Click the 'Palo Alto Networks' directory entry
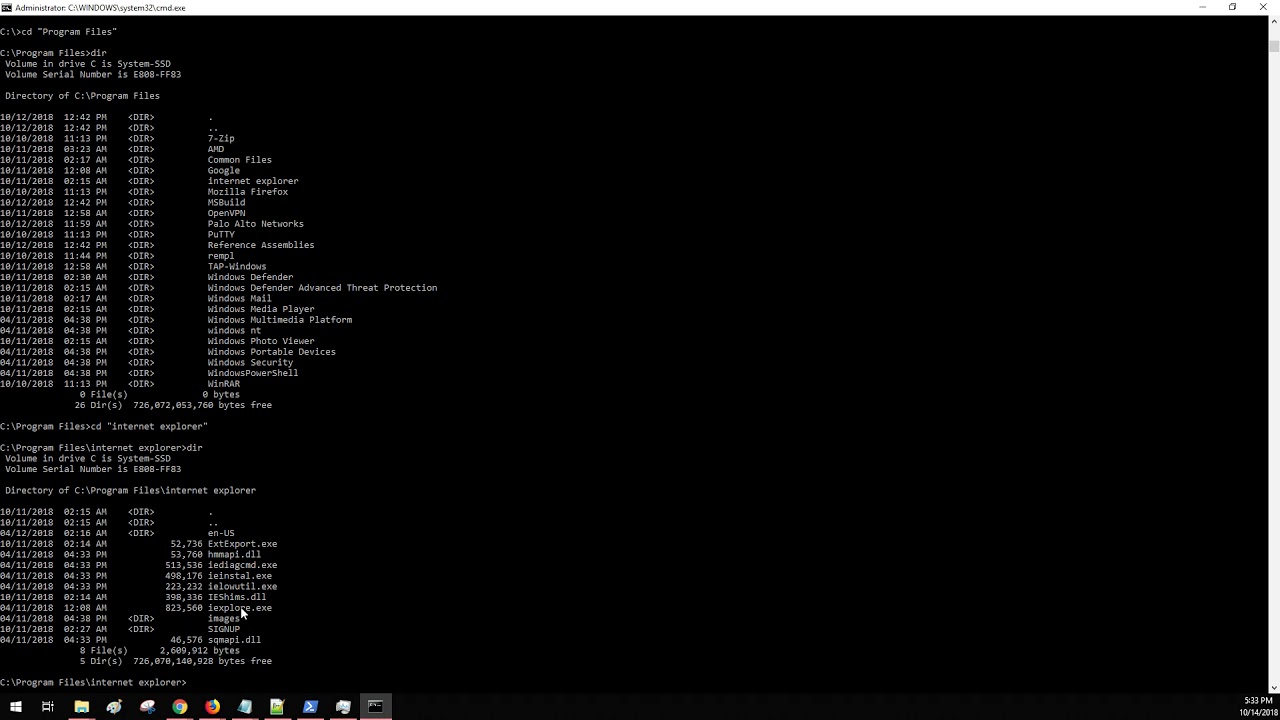The width and height of the screenshot is (1280, 720). pyautogui.click(x=256, y=224)
